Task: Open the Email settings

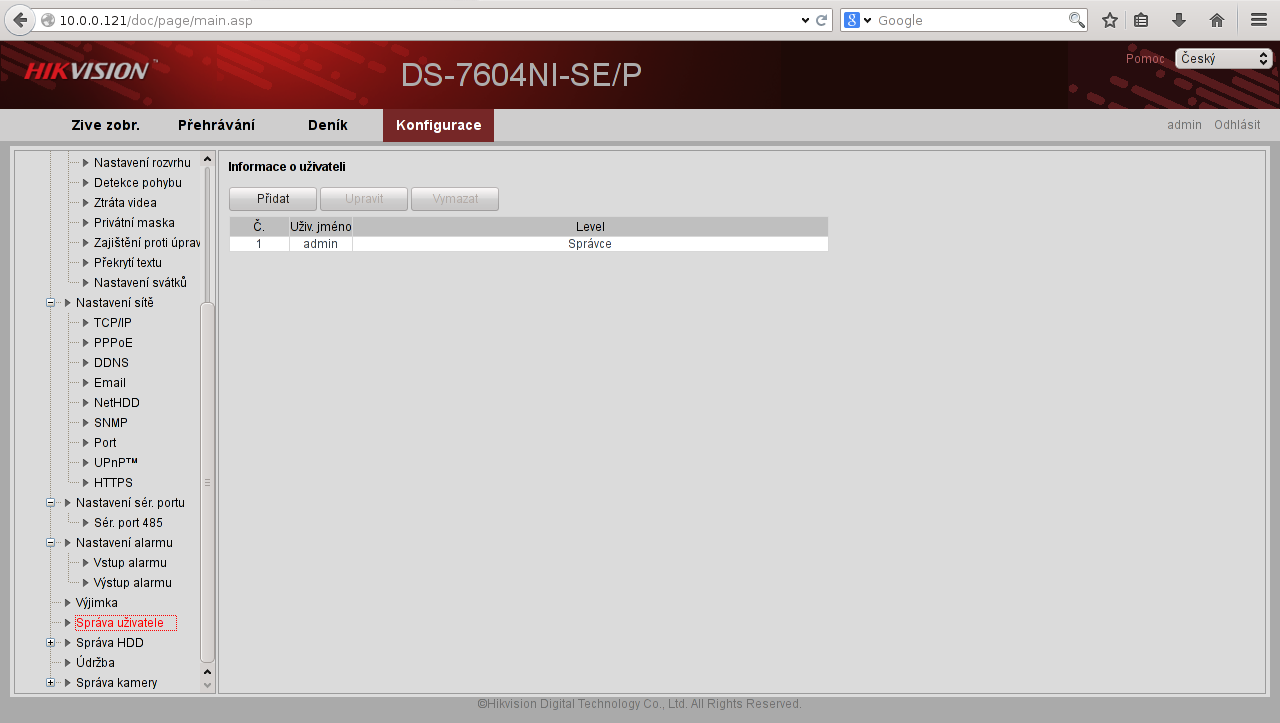Action: click(110, 383)
